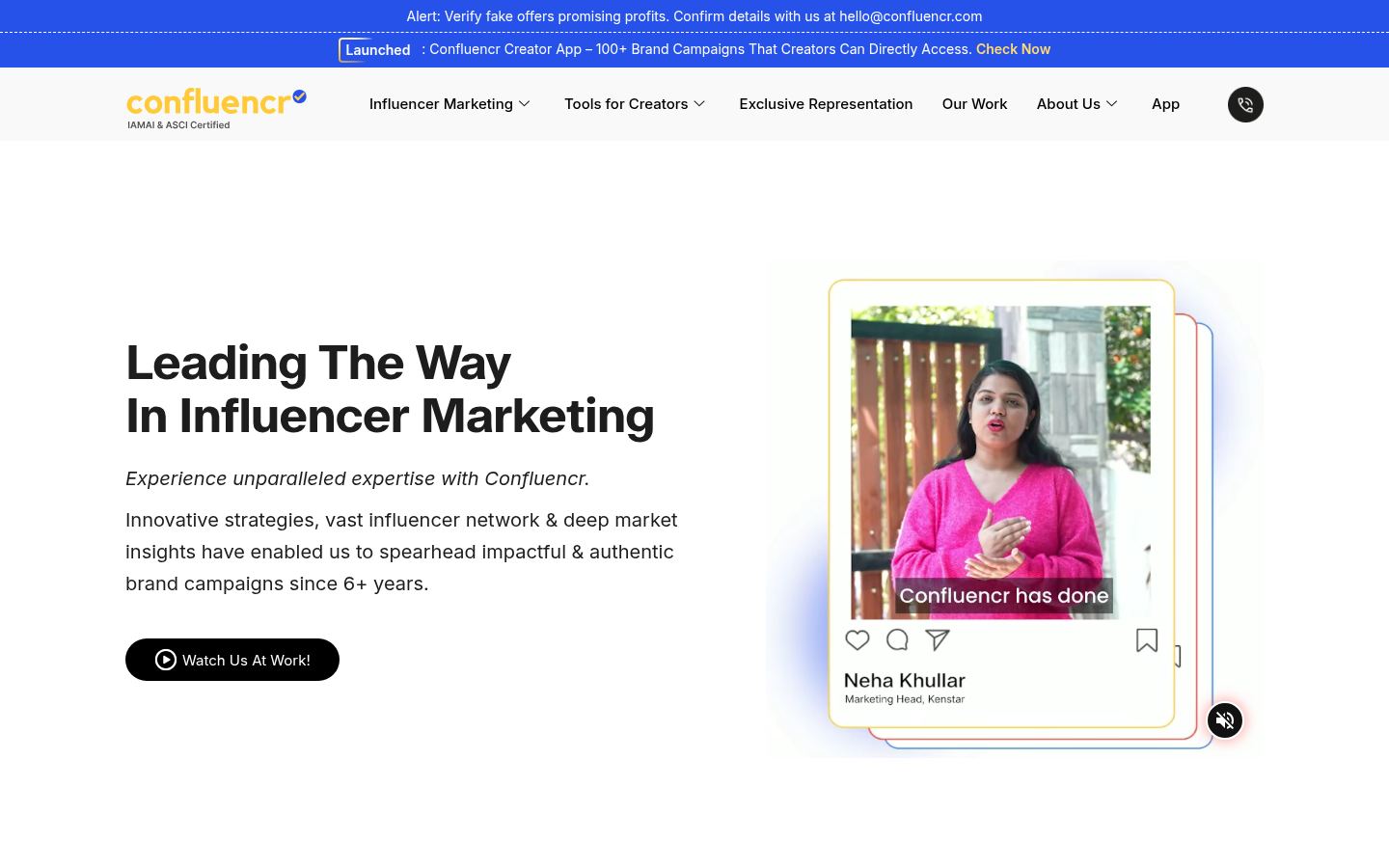Open comments via the speech bubble icon
Image resolution: width=1389 pixels, height=868 pixels.
point(897,639)
